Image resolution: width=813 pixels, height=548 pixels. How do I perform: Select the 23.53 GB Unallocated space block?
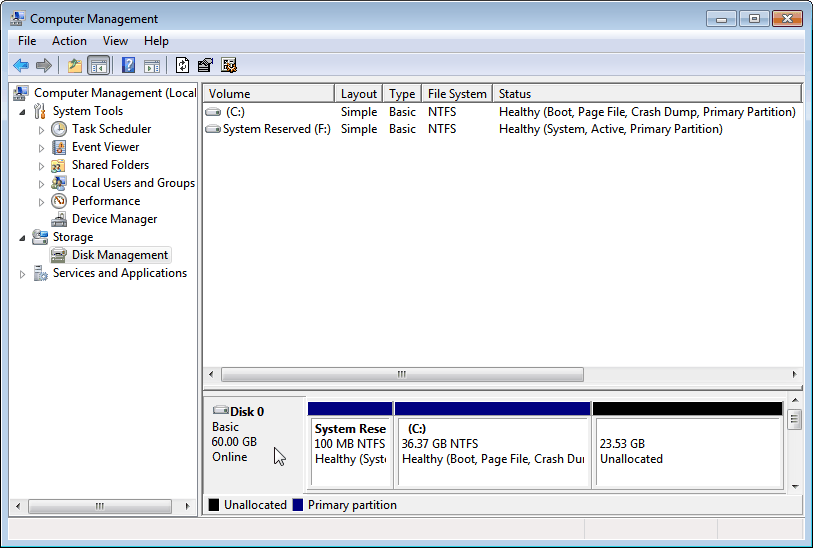pos(688,445)
